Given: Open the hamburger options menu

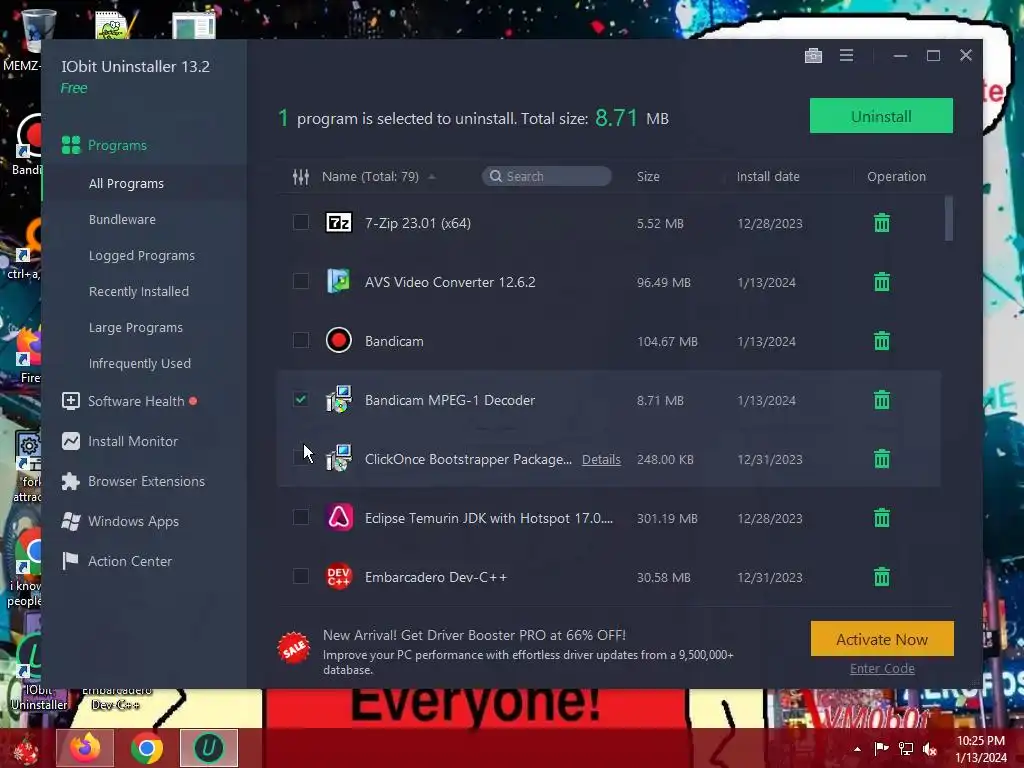Looking at the screenshot, I should point(846,56).
